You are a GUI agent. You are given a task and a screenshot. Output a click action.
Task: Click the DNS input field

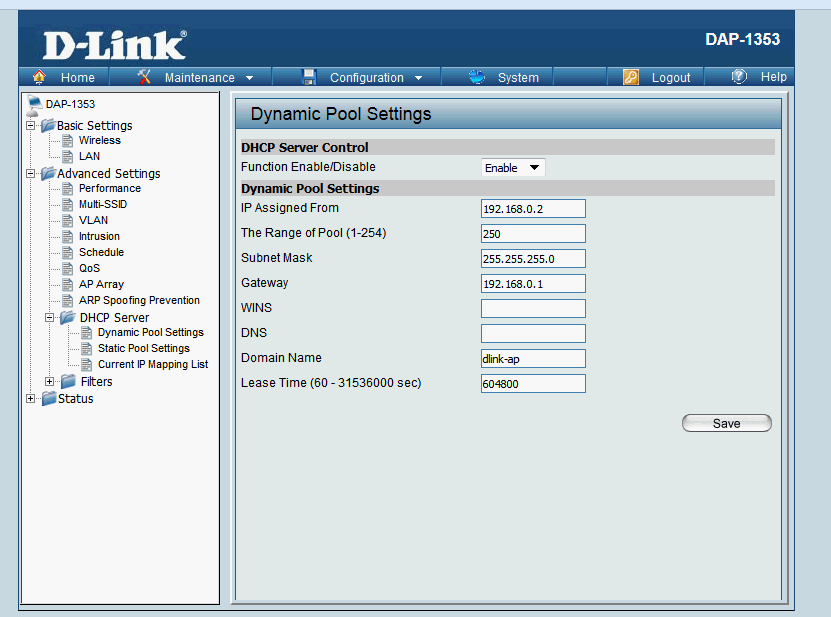tap(533, 333)
